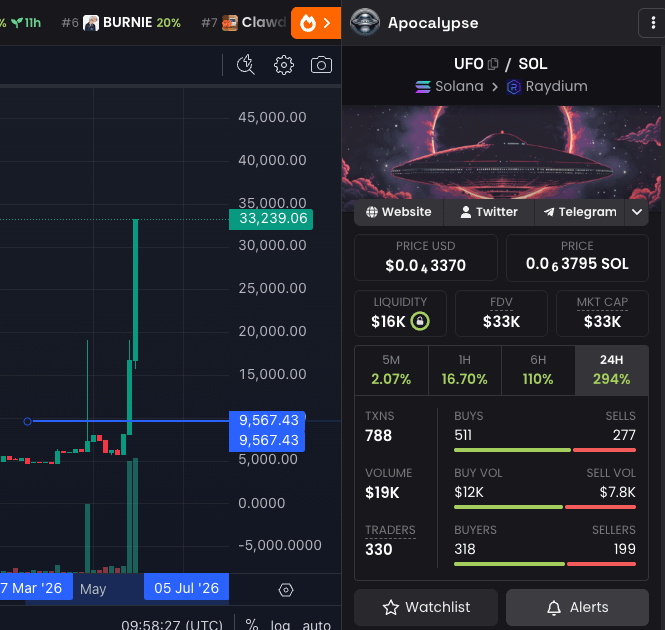Open the Apocalypse three-dot options menu
Screen dimensions: 665x630
[x=653, y=23]
